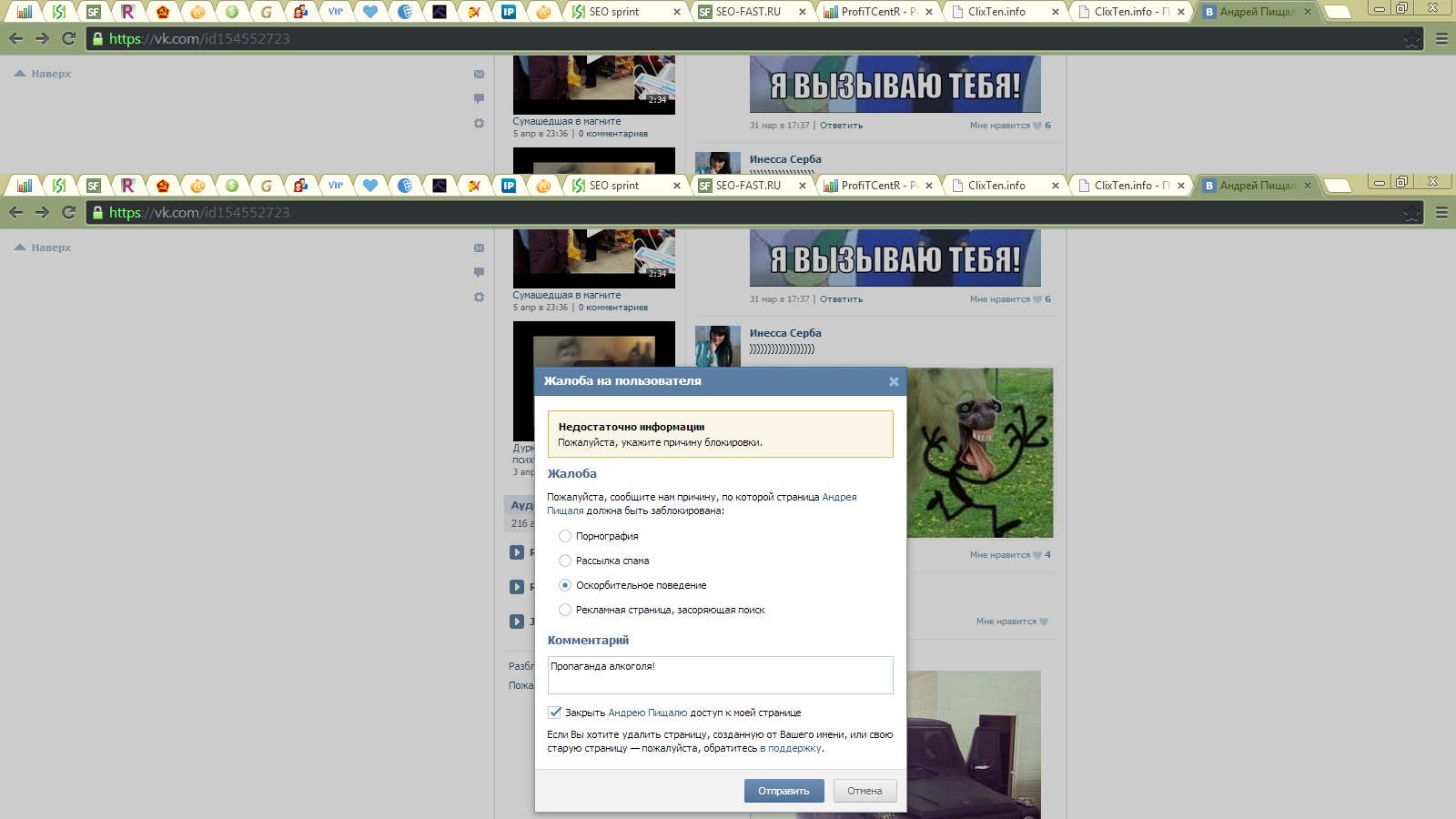Click the 'Недостаточно информации' warning text
The height and width of the screenshot is (819, 1456).
point(632,427)
